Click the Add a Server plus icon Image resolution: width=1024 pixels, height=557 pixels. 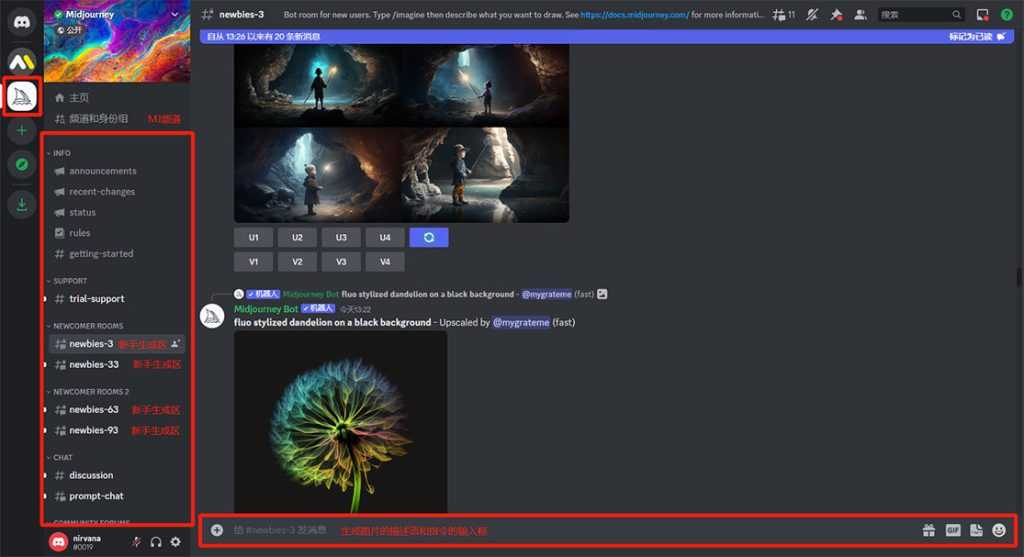point(22,131)
